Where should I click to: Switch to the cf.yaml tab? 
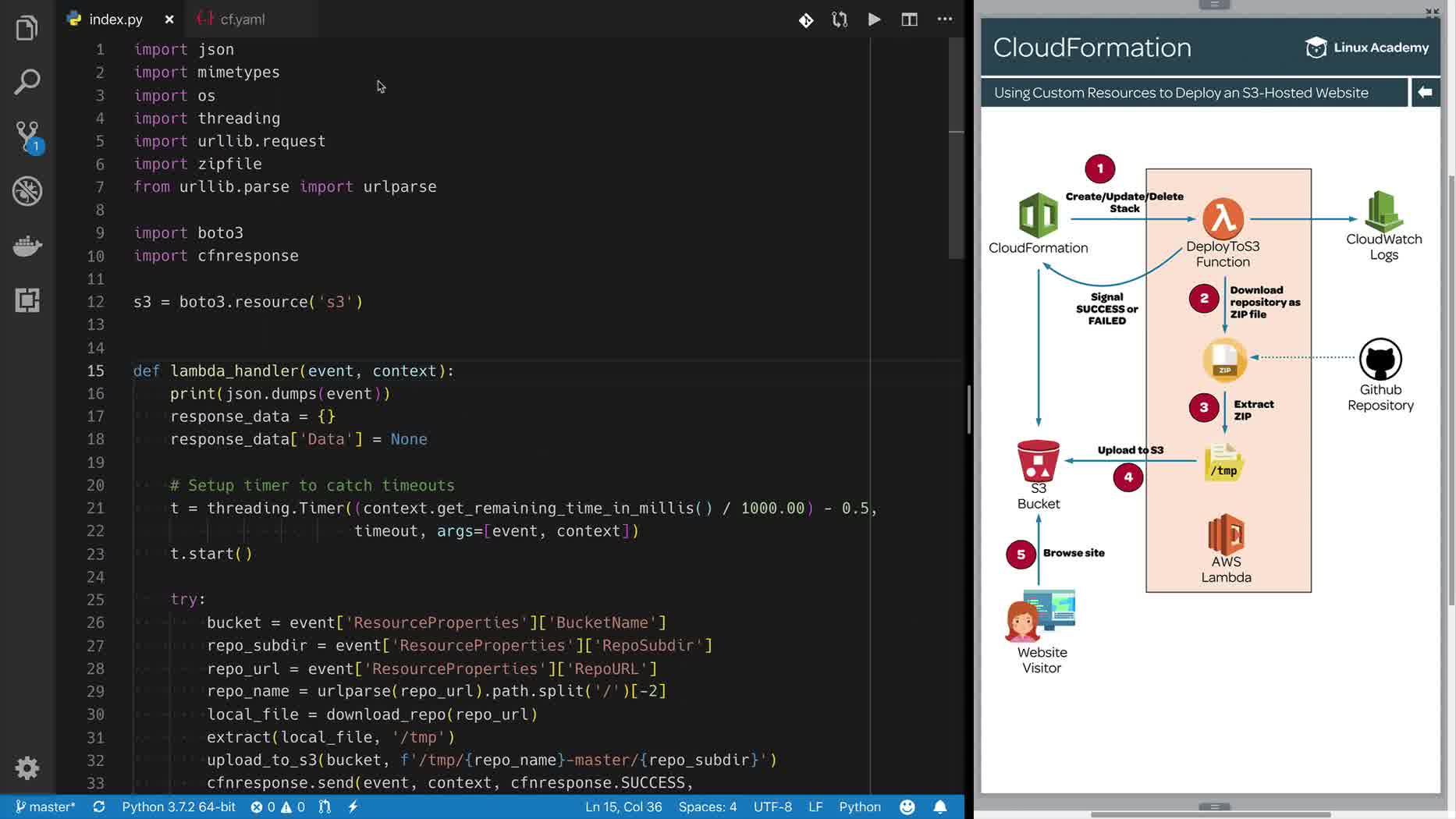tap(242, 19)
